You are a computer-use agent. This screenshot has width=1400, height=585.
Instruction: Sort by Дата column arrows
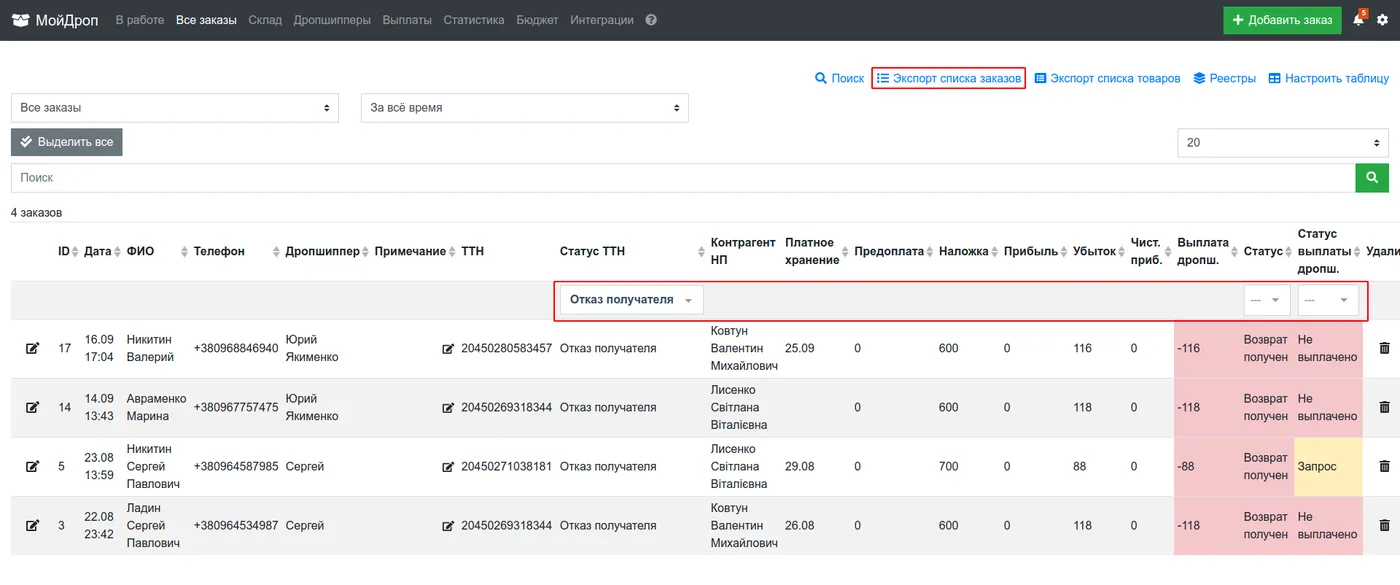(x=118, y=252)
